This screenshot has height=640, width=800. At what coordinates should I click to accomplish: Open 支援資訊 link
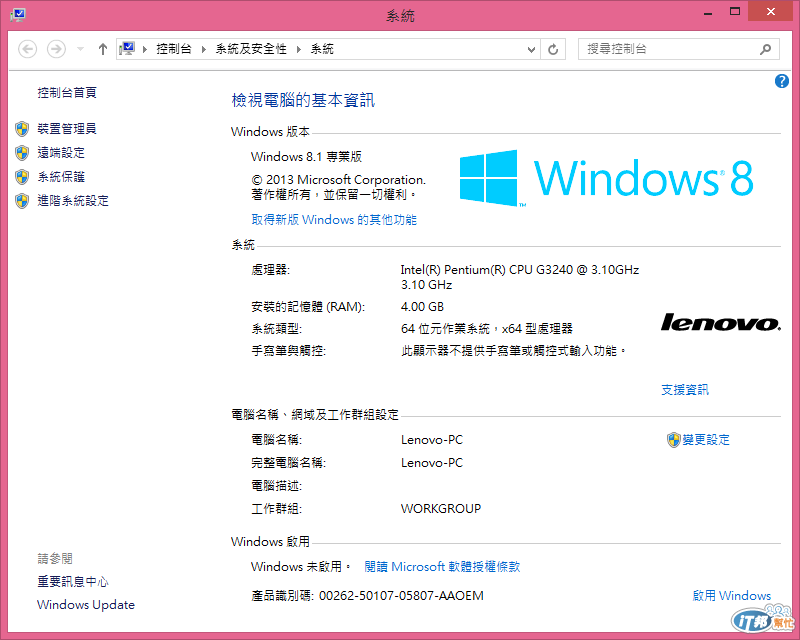685,390
